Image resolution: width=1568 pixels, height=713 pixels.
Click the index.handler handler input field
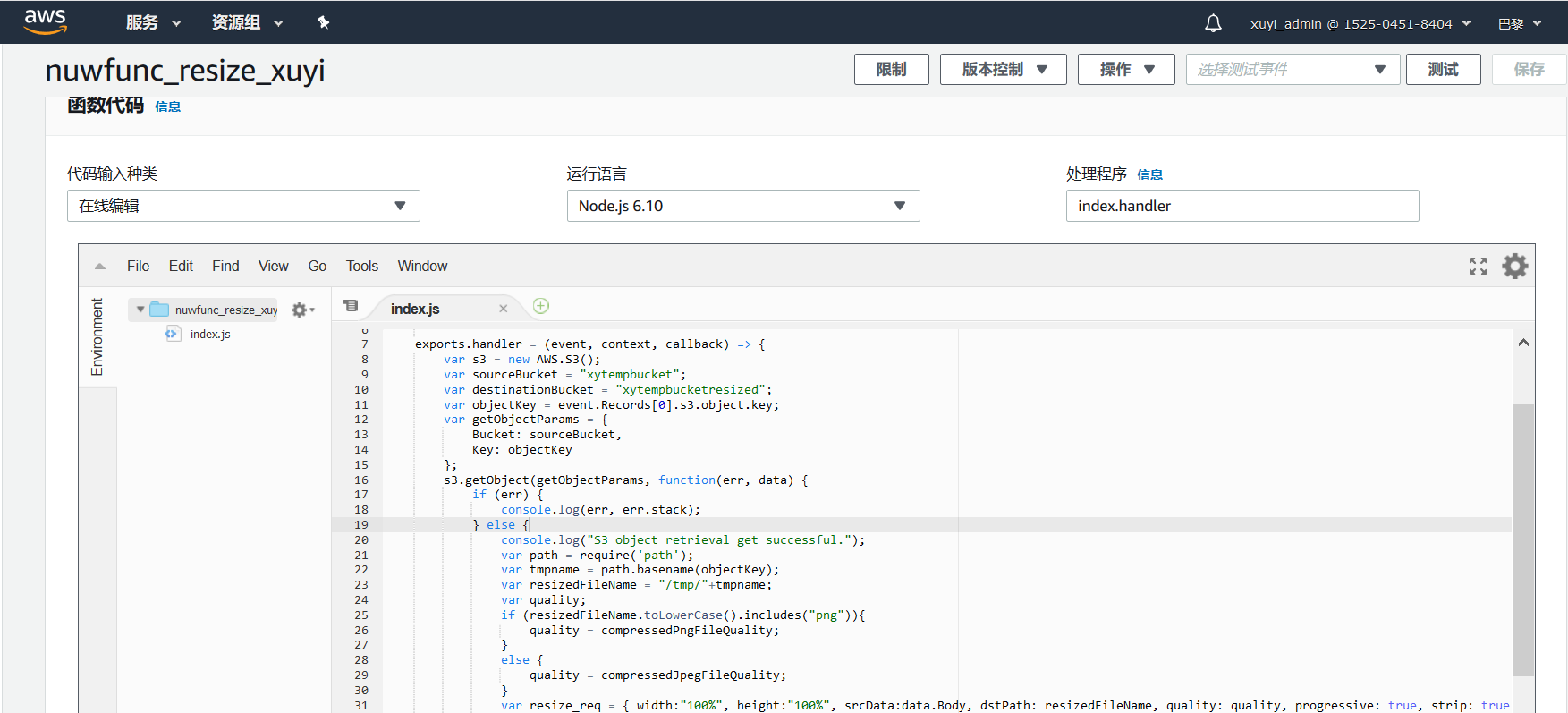coord(1242,206)
